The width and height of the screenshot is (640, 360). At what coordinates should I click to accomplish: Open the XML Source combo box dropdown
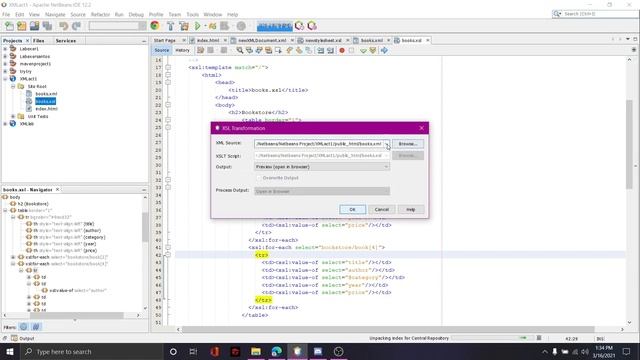[386, 144]
